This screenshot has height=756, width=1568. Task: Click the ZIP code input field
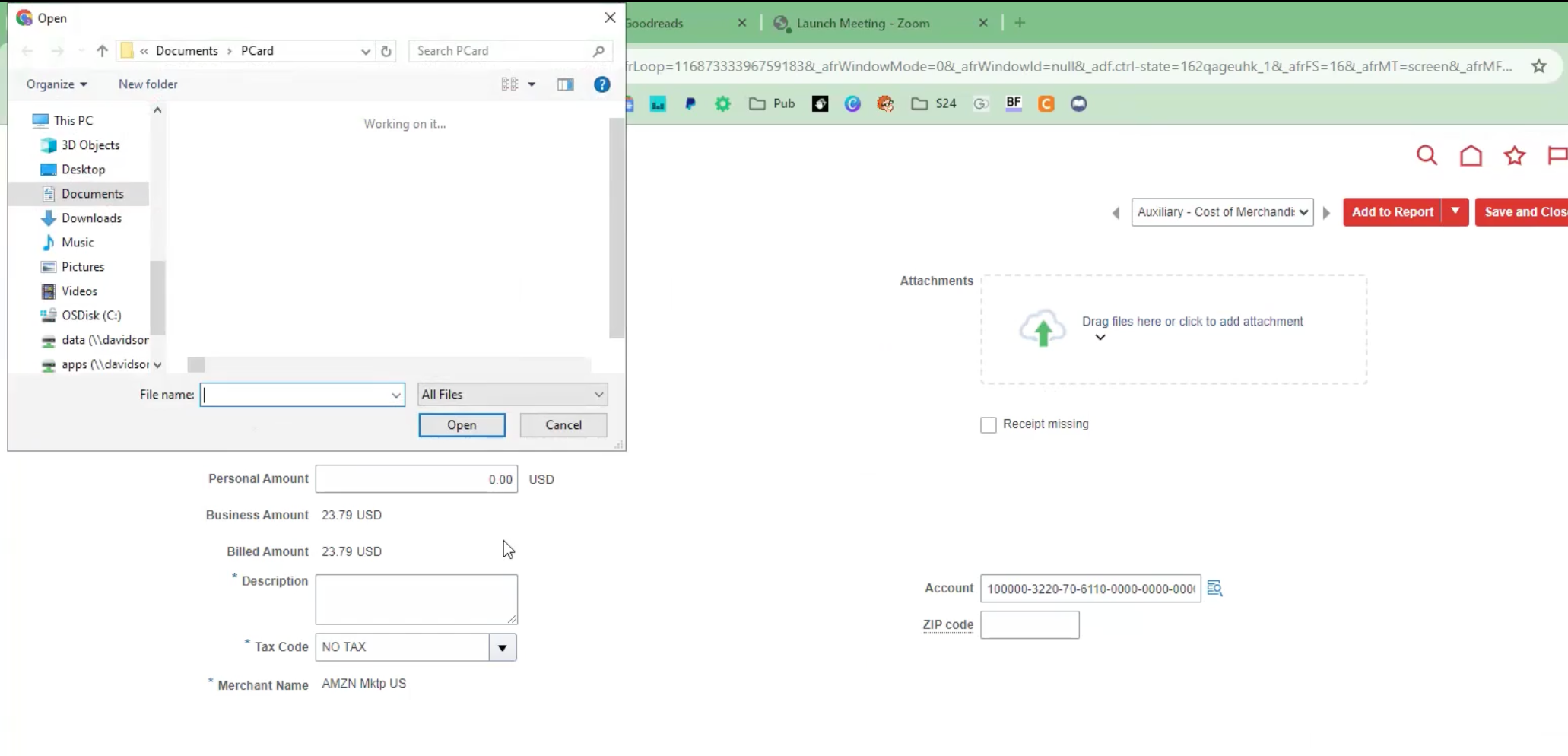click(x=1030, y=625)
